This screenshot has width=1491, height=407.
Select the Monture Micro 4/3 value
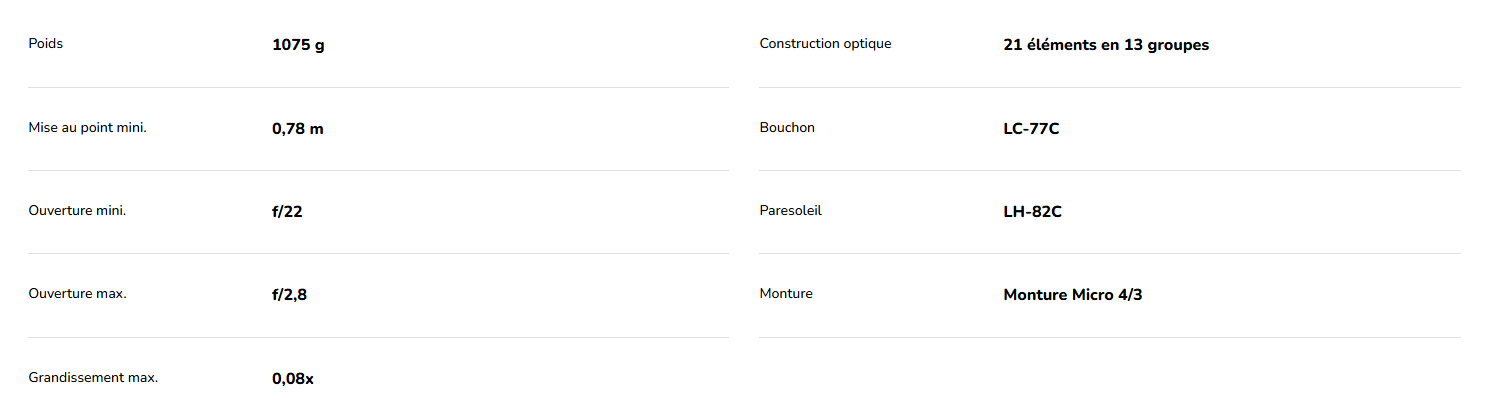(1072, 295)
